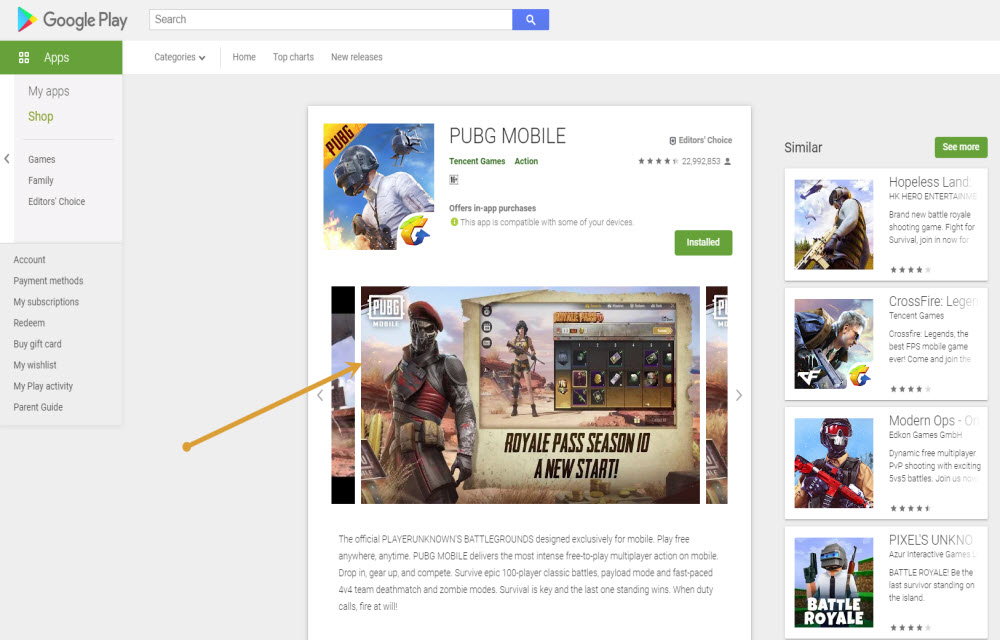Open the Parent Guide link
The height and width of the screenshot is (640, 1000).
point(38,407)
